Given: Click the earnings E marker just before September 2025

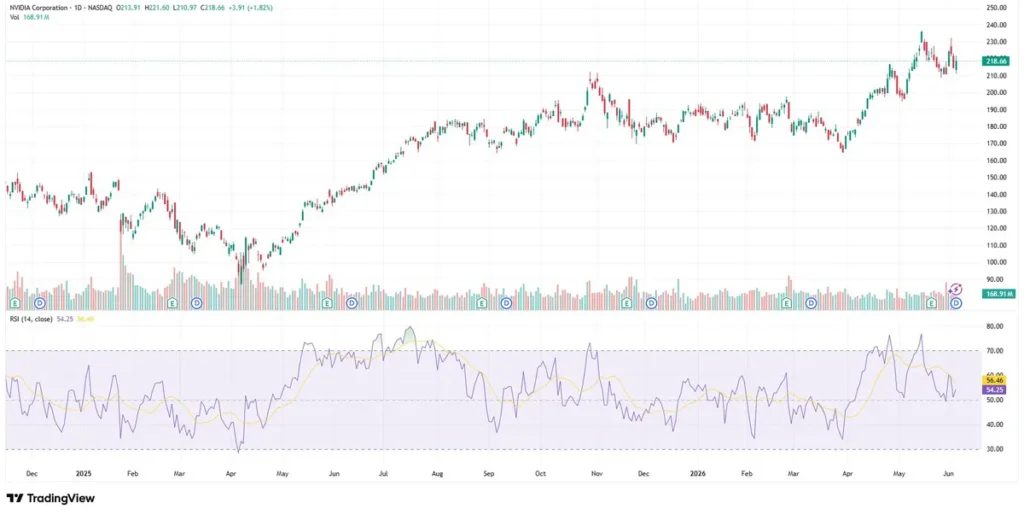Looking at the screenshot, I should tap(481, 304).
